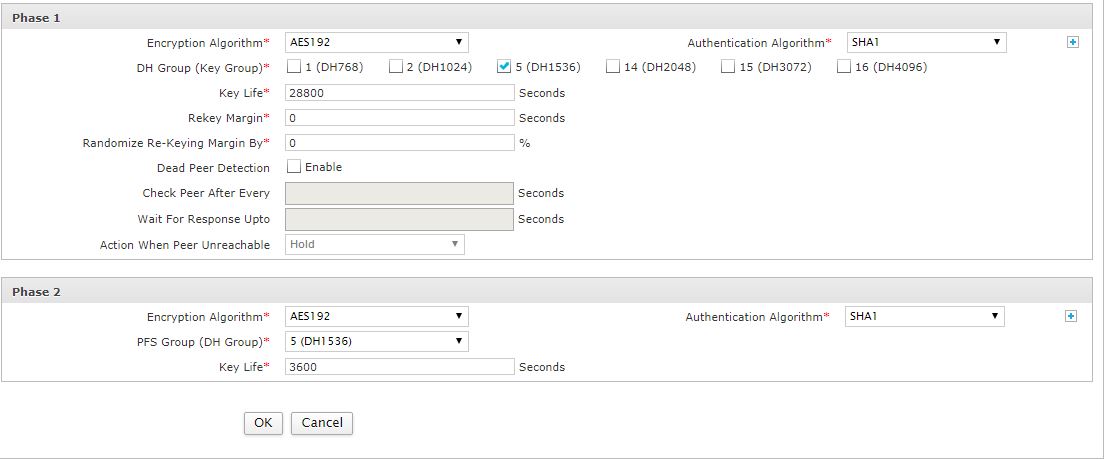Enable Dead Peer Detection
This screenshot has width=1109, height=459.
click(294, 167)
